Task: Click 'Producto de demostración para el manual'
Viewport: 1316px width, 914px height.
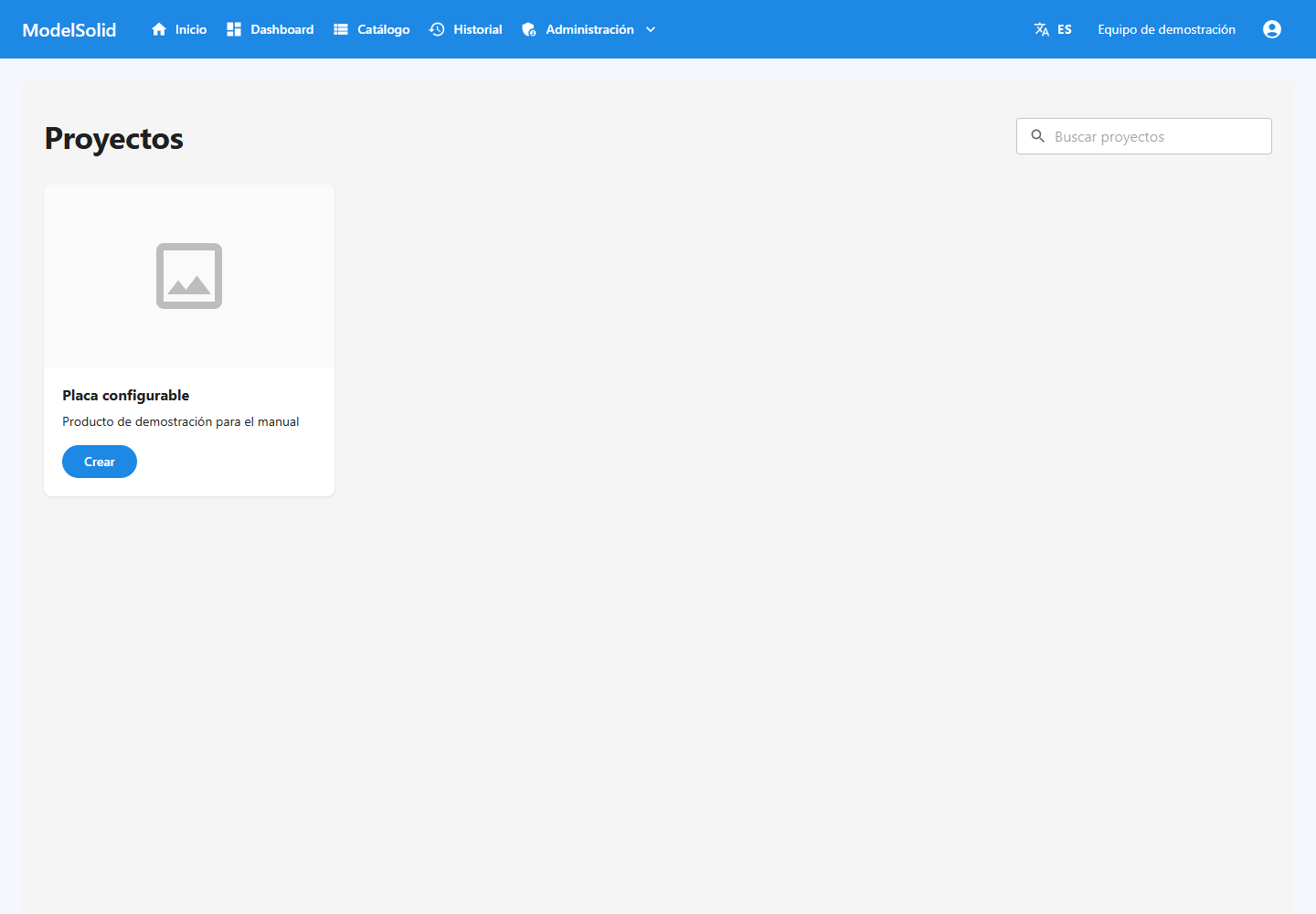Action: tap(181, 421)
